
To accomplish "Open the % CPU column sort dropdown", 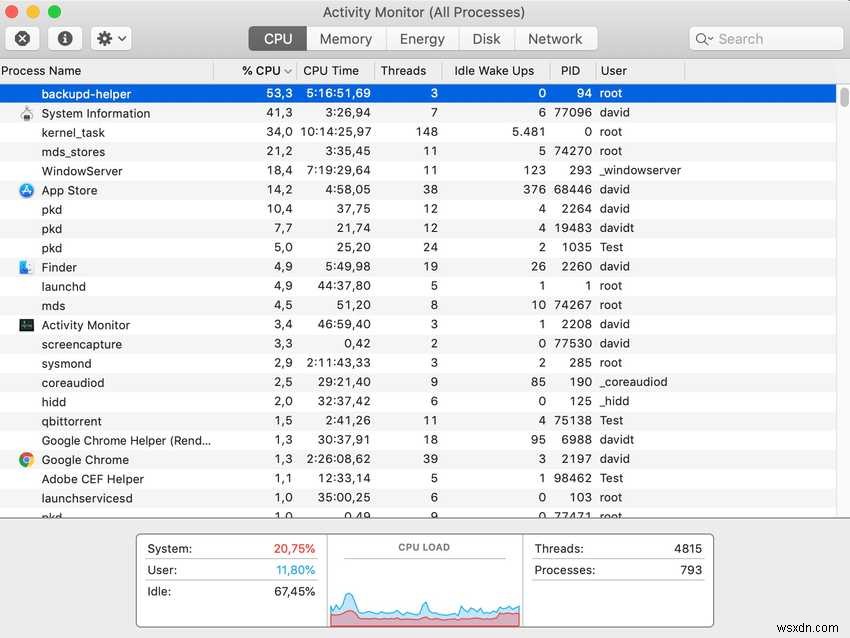I will [x=288, y=71].
